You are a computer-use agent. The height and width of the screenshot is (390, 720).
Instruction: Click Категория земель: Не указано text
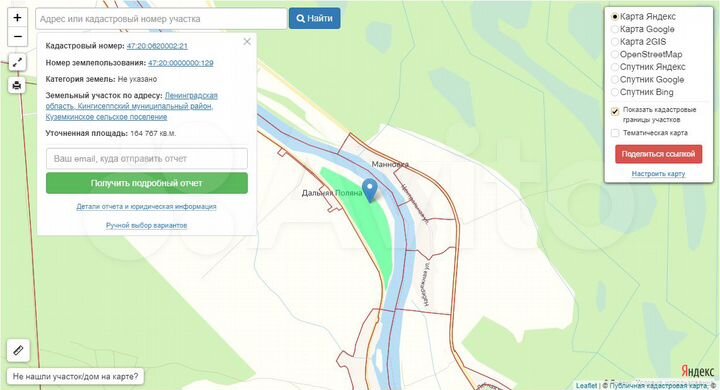101,79
